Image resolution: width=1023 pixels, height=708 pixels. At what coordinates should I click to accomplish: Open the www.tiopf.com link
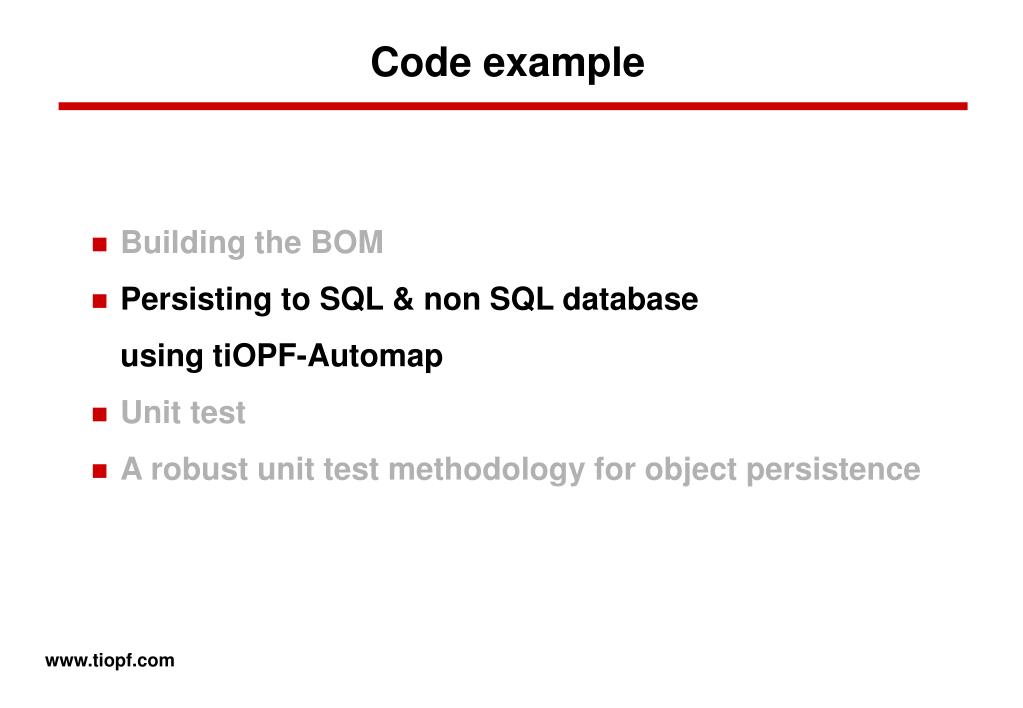point(110,660)
